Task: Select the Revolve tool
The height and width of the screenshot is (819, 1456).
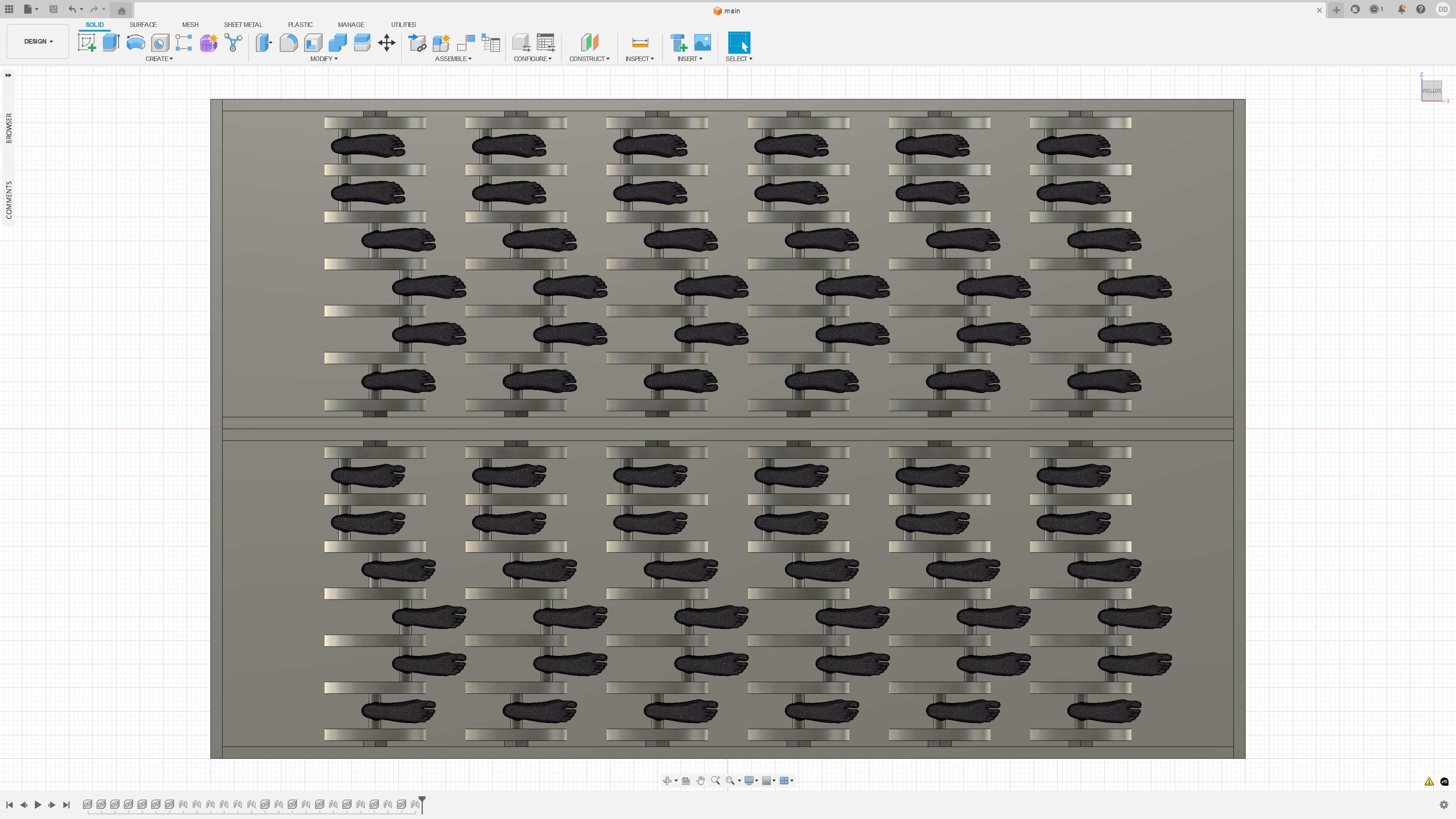Action: 136,43
